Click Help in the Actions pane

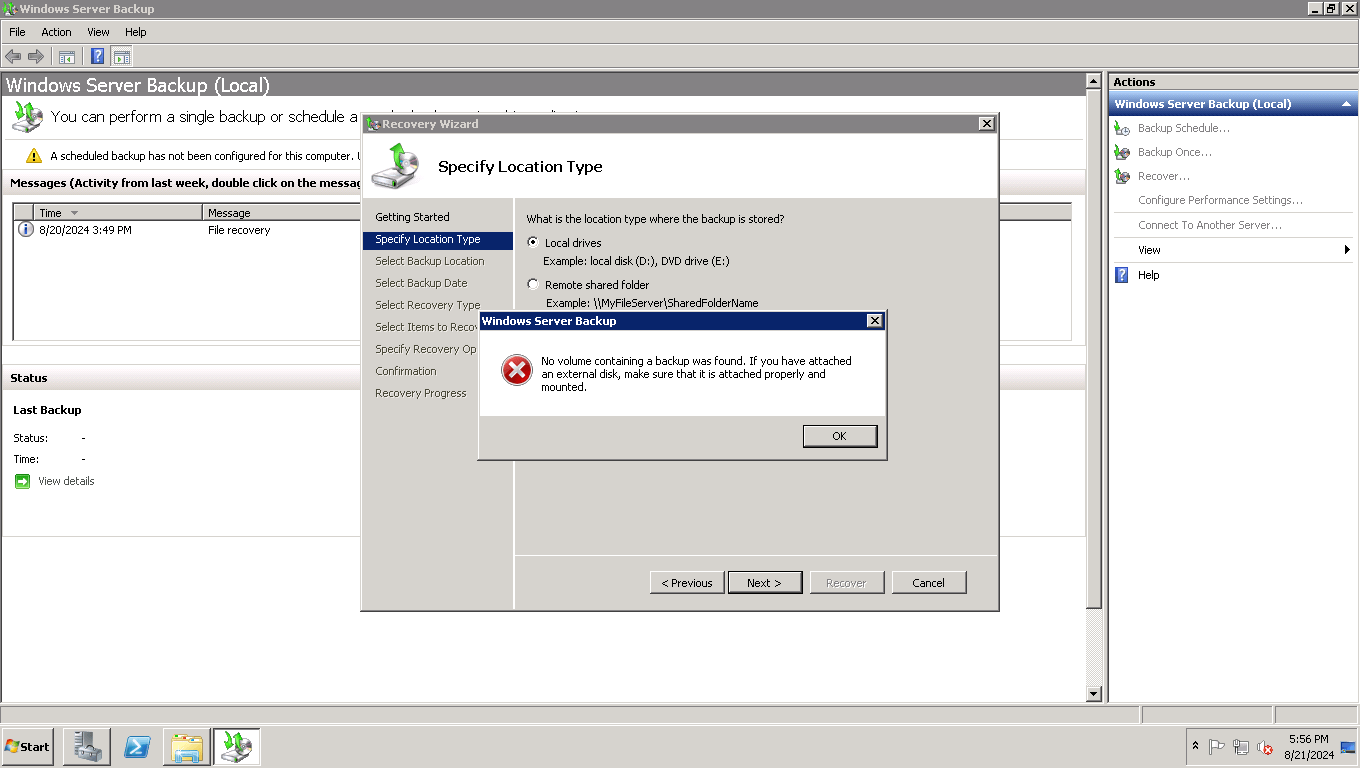[x=1149, y=275]
